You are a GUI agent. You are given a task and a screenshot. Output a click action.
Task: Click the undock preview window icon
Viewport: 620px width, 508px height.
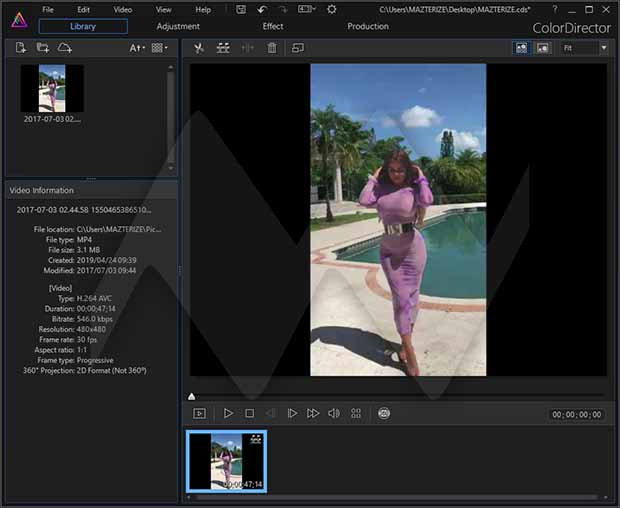point(298,48)
